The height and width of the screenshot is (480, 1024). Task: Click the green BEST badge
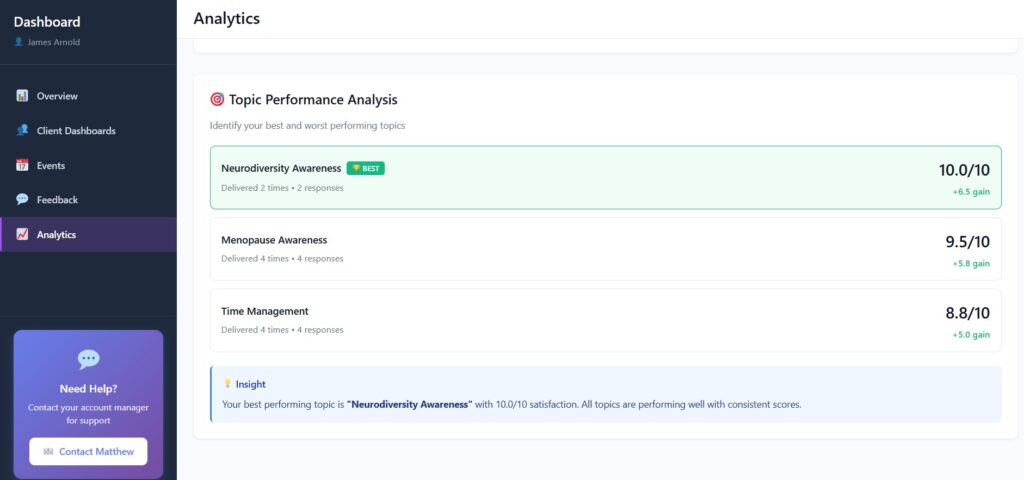point(366,168)
